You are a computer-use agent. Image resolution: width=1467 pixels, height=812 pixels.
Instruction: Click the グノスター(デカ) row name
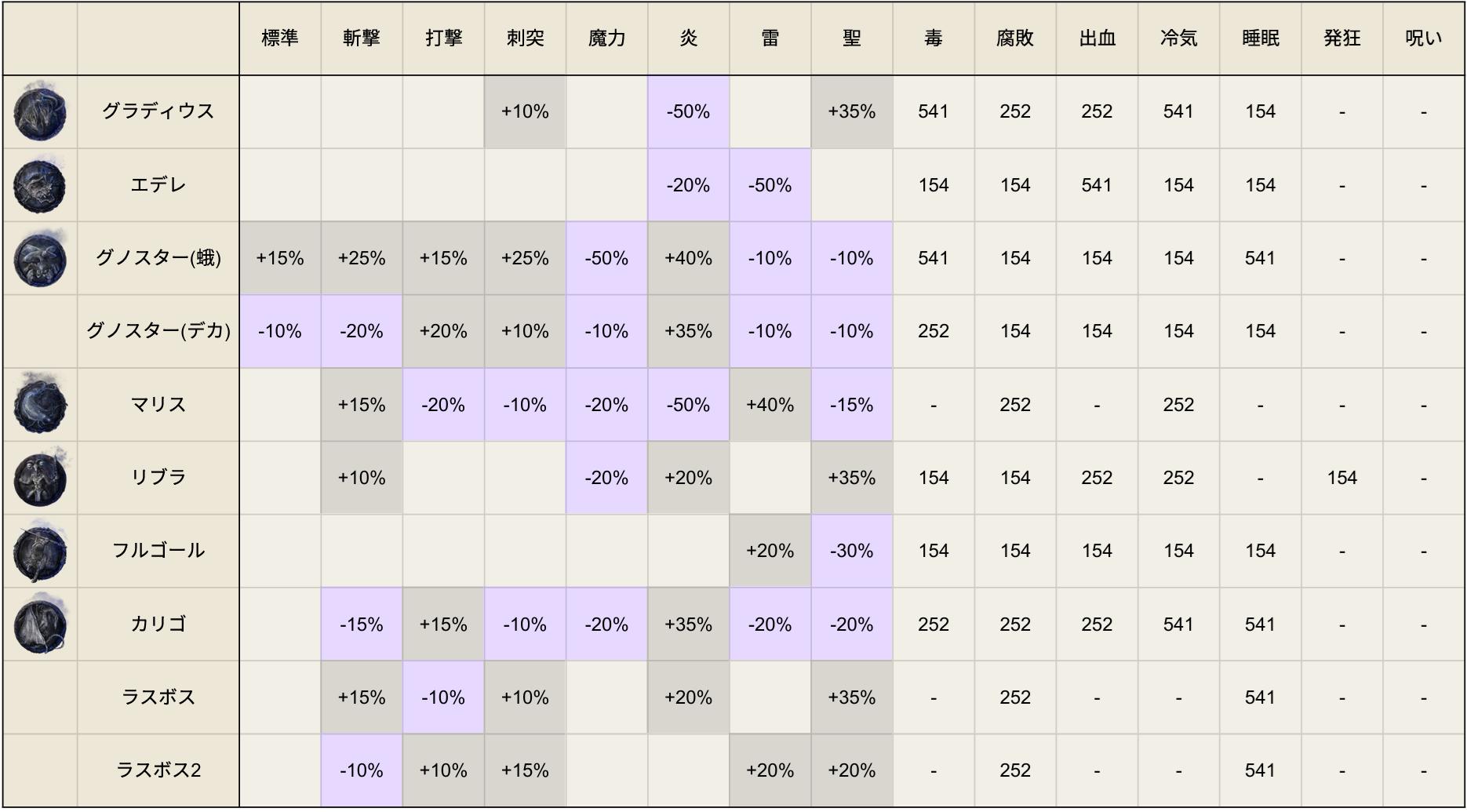click(x=158, y=331)
